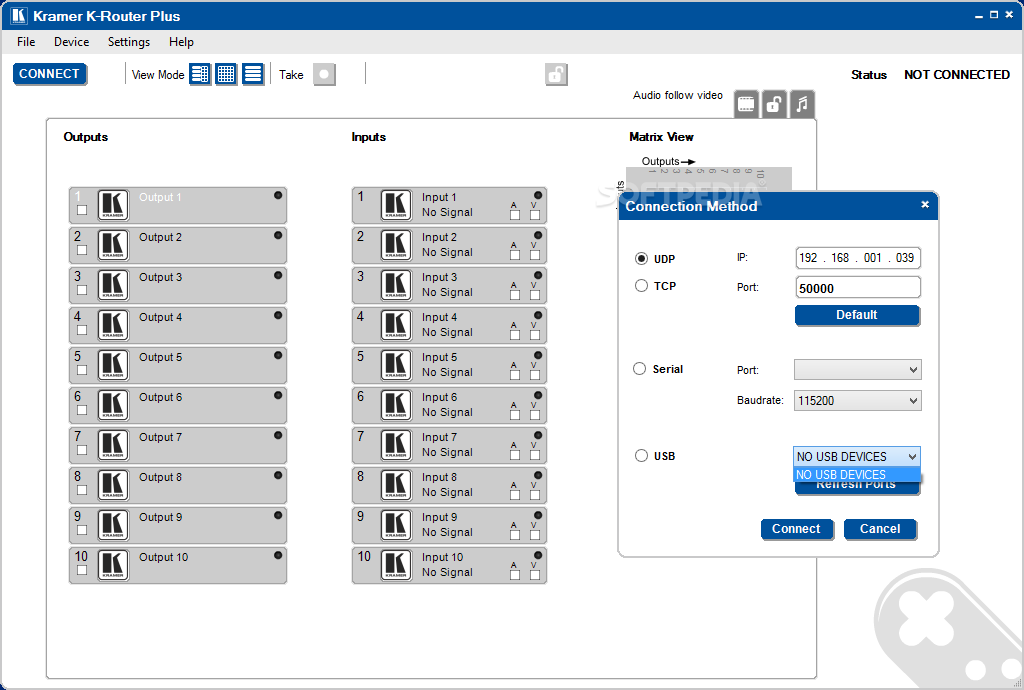Click the Kramer logo icon of Input 2
Viewport: 1024px width, 690px height.
[396, 245]
